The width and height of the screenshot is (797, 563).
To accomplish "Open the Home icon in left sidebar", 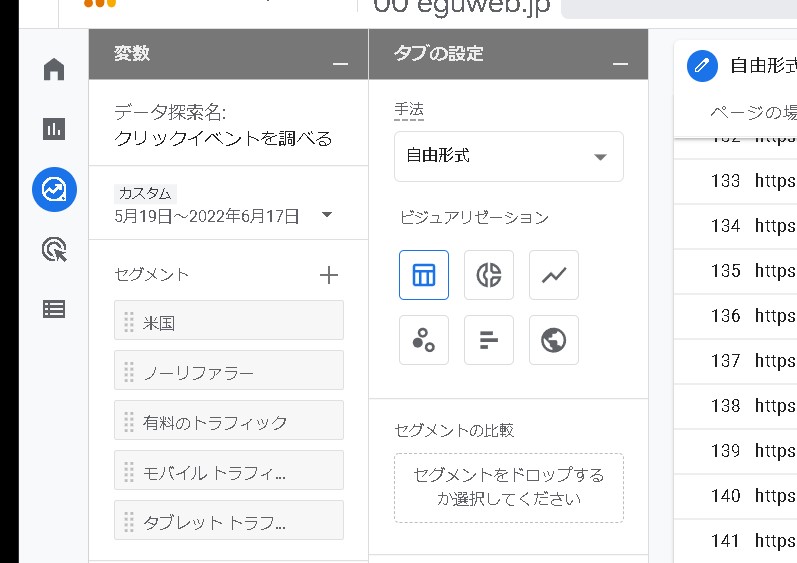I will (x=54, y=69).
